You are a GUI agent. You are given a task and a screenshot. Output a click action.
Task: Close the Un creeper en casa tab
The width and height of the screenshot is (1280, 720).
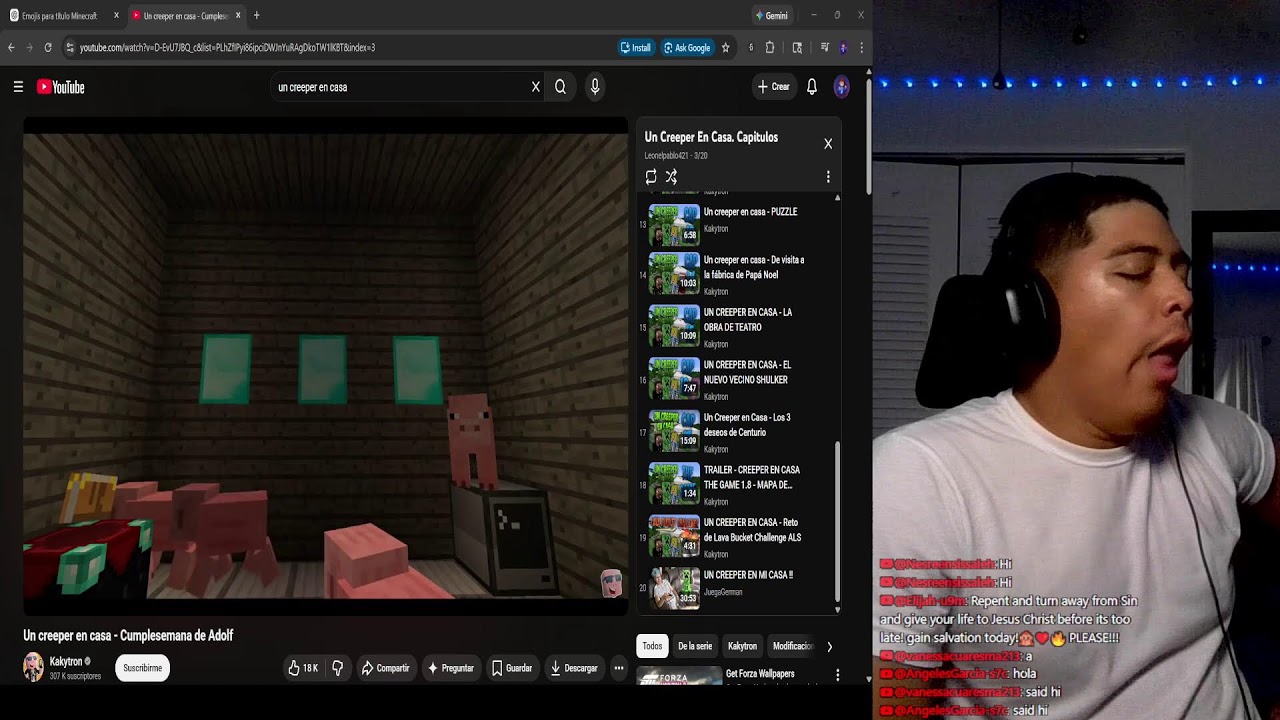pyautogui.click(x=238, y=16)
